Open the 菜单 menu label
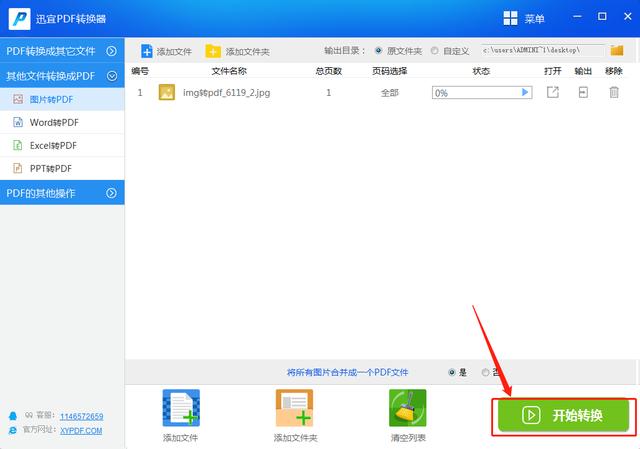This screenshot has height=449, width=640. click(534, 19)
